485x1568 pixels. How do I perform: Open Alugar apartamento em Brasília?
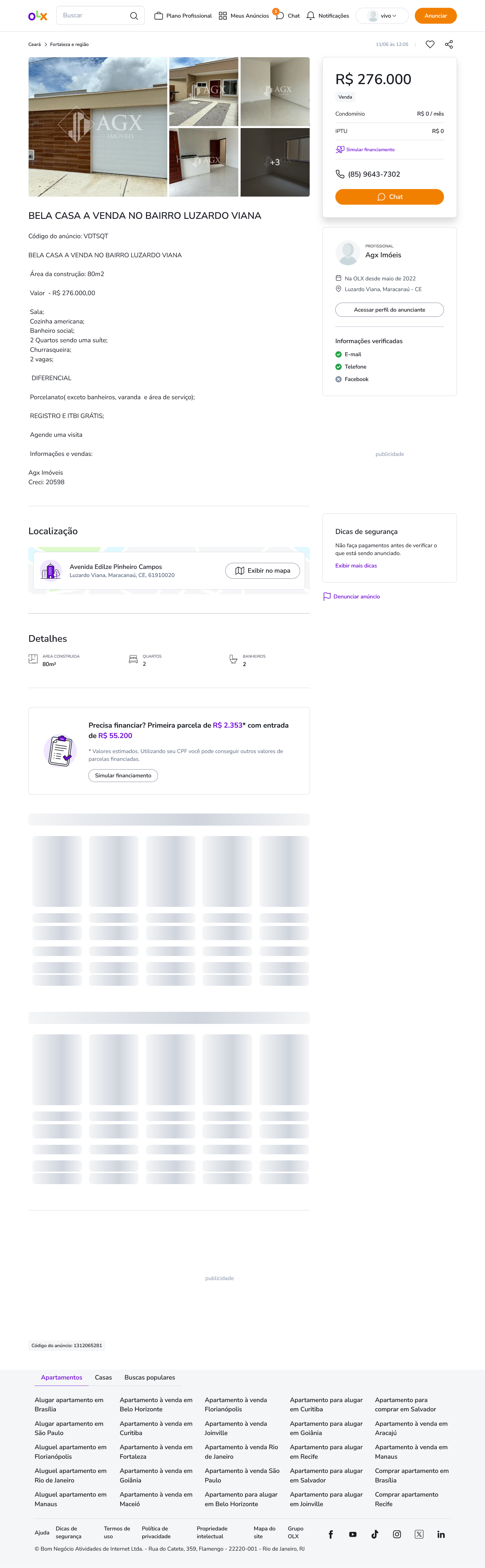click(69, 1404)
